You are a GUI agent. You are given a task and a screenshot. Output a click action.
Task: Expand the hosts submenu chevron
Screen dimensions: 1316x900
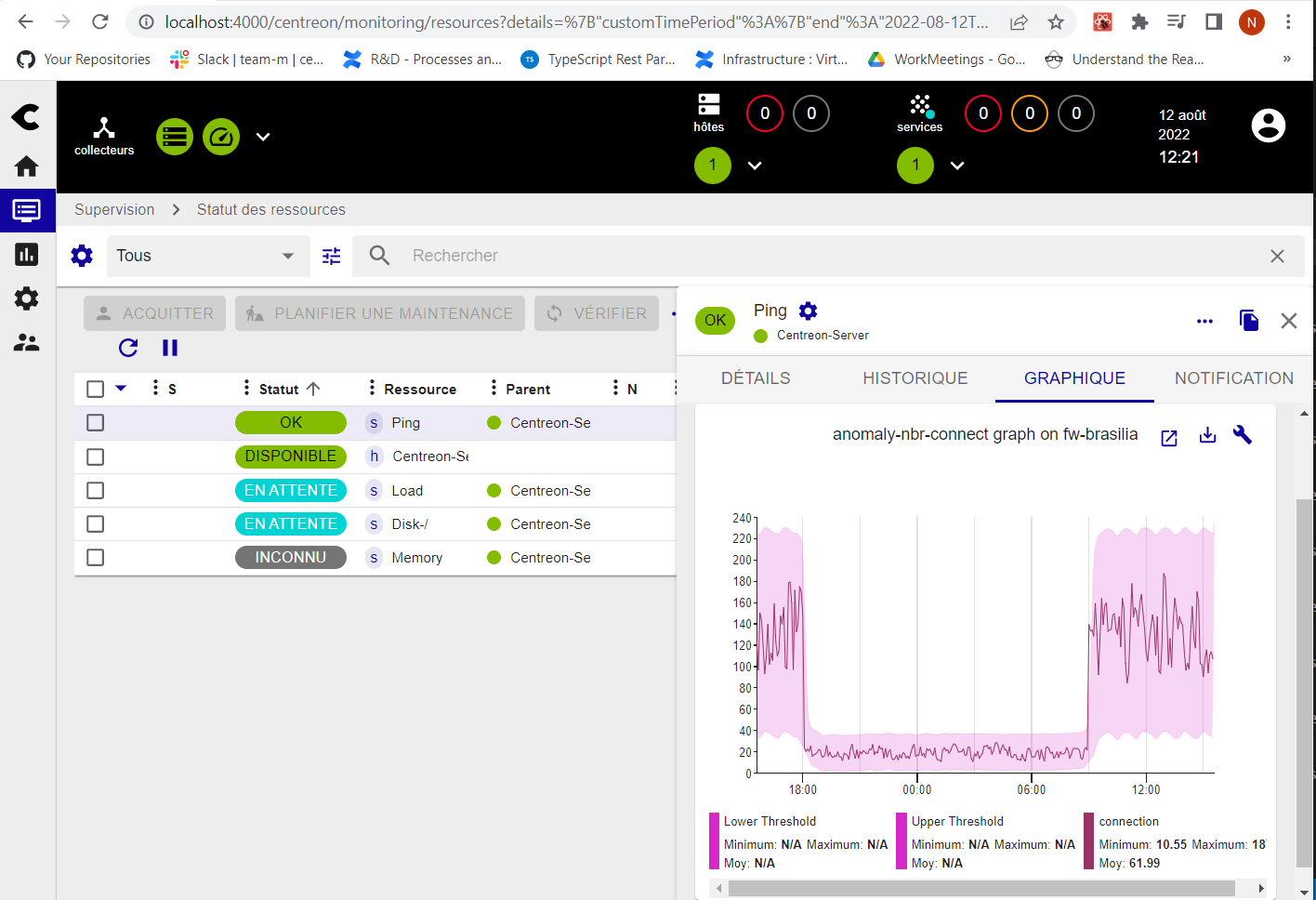755,165
